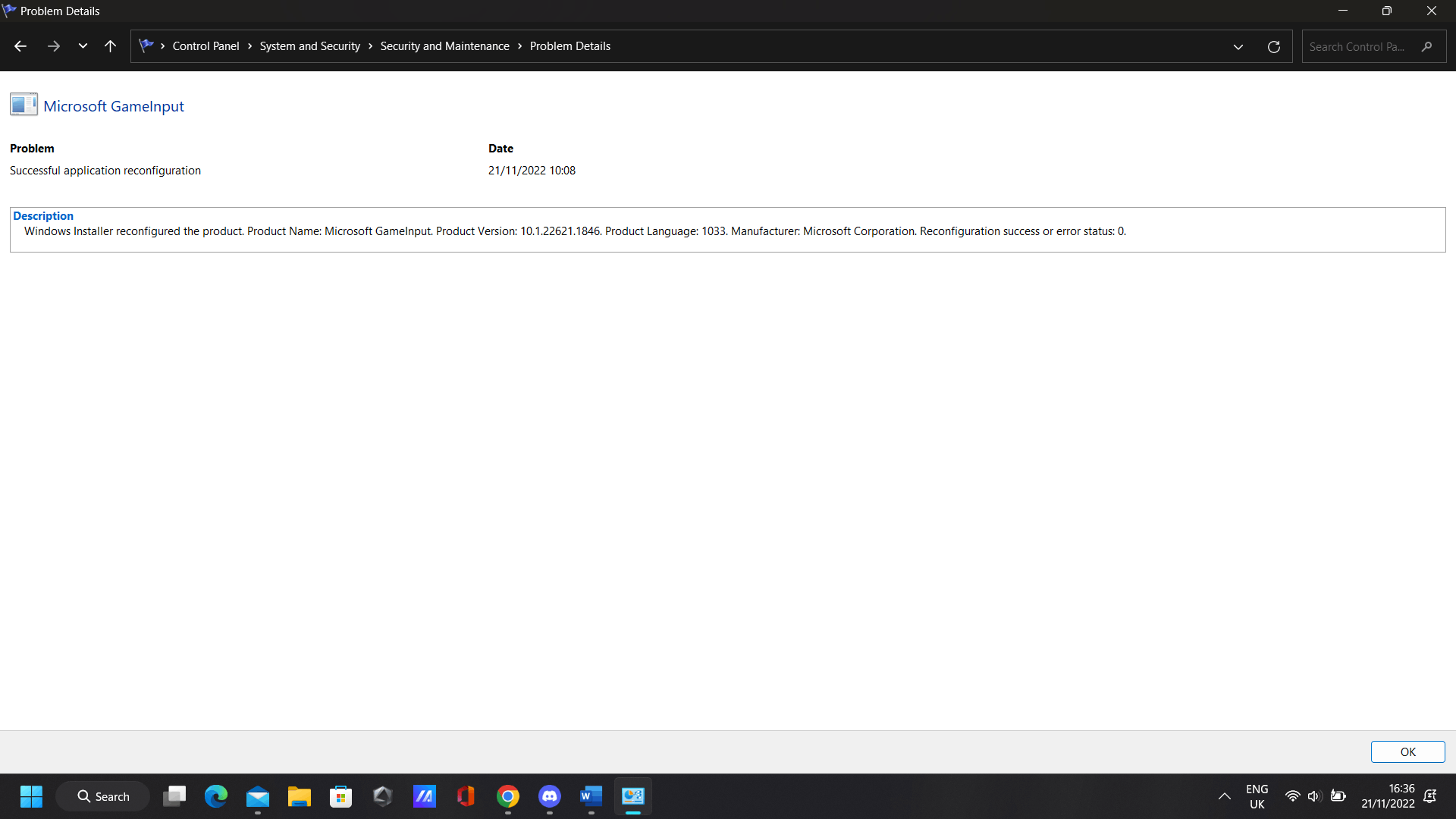Open Microsoft Word from taskbar
This screenshot has width=1456, height=819.
[x=591, y=796]
